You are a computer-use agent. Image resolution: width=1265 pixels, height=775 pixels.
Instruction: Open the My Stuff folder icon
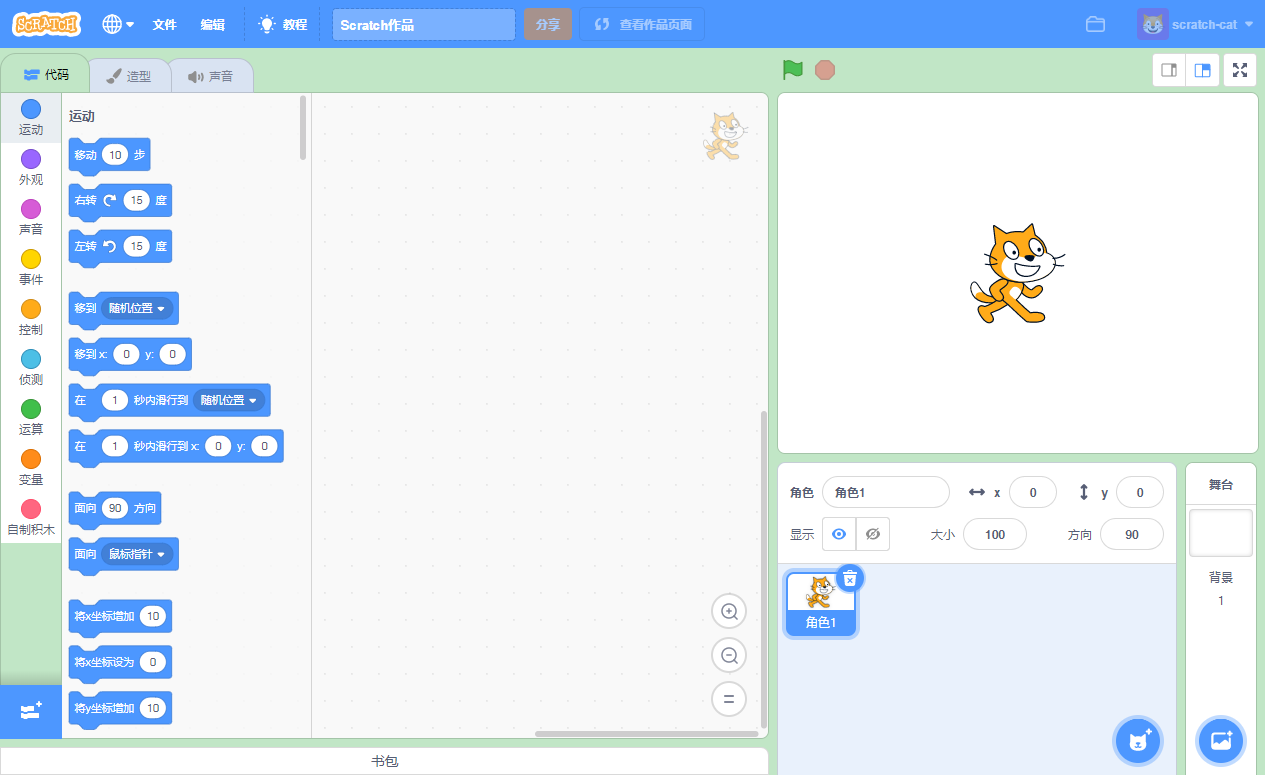[x=1096, y=24]
